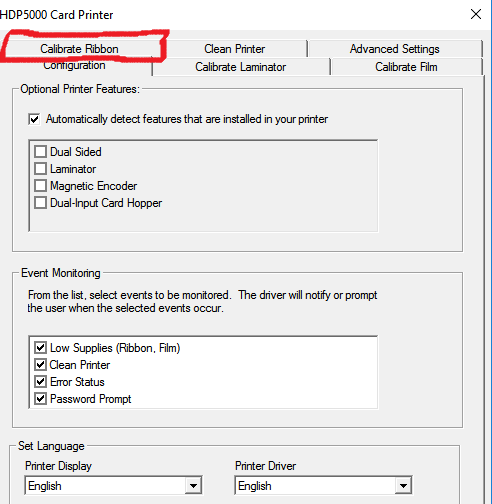Click the 'Printer Driver' label
This screenshot has width=492, height=504.
(265, 466)
